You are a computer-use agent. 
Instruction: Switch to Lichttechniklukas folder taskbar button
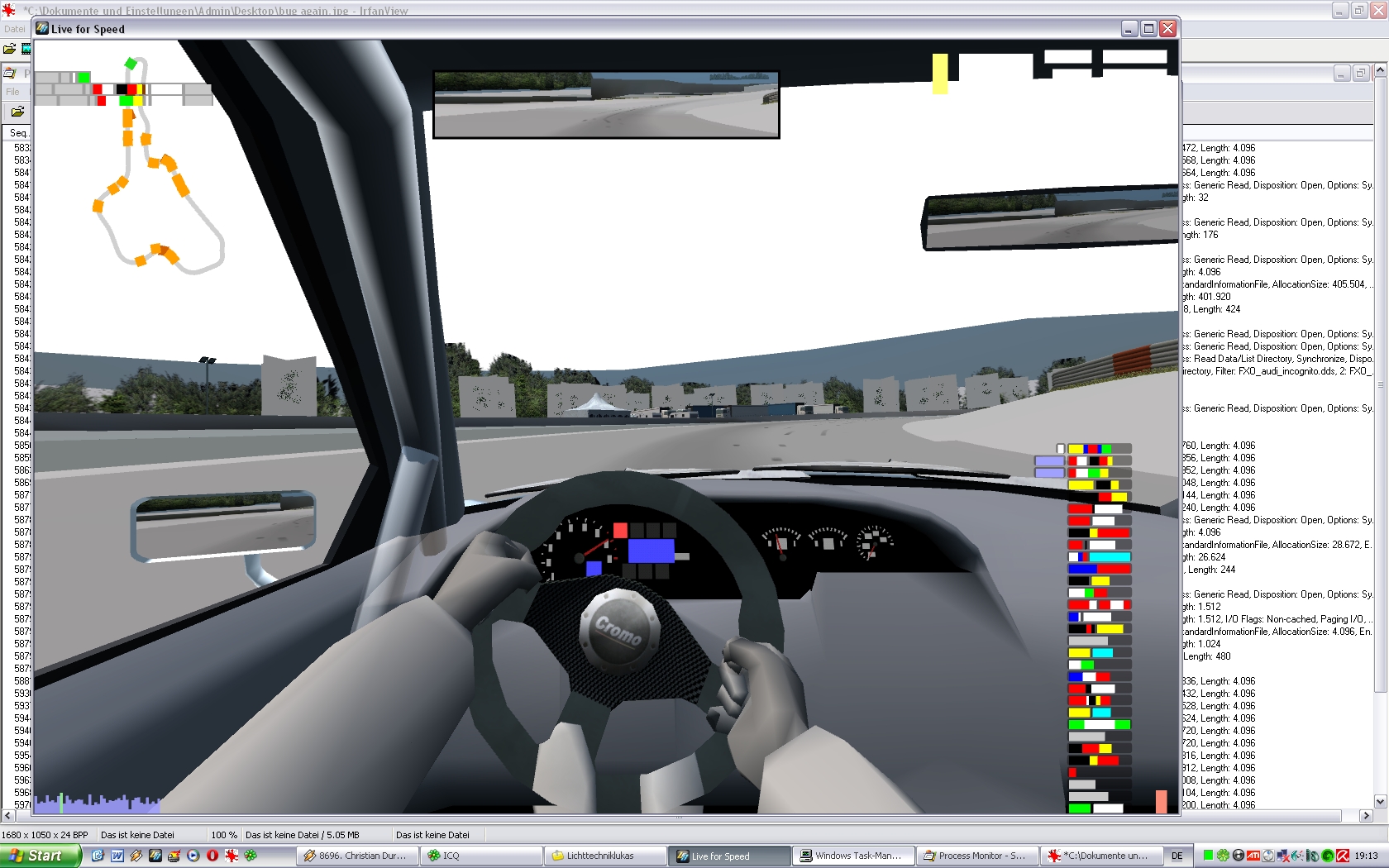pyautogui.click(x=605, y=856)
